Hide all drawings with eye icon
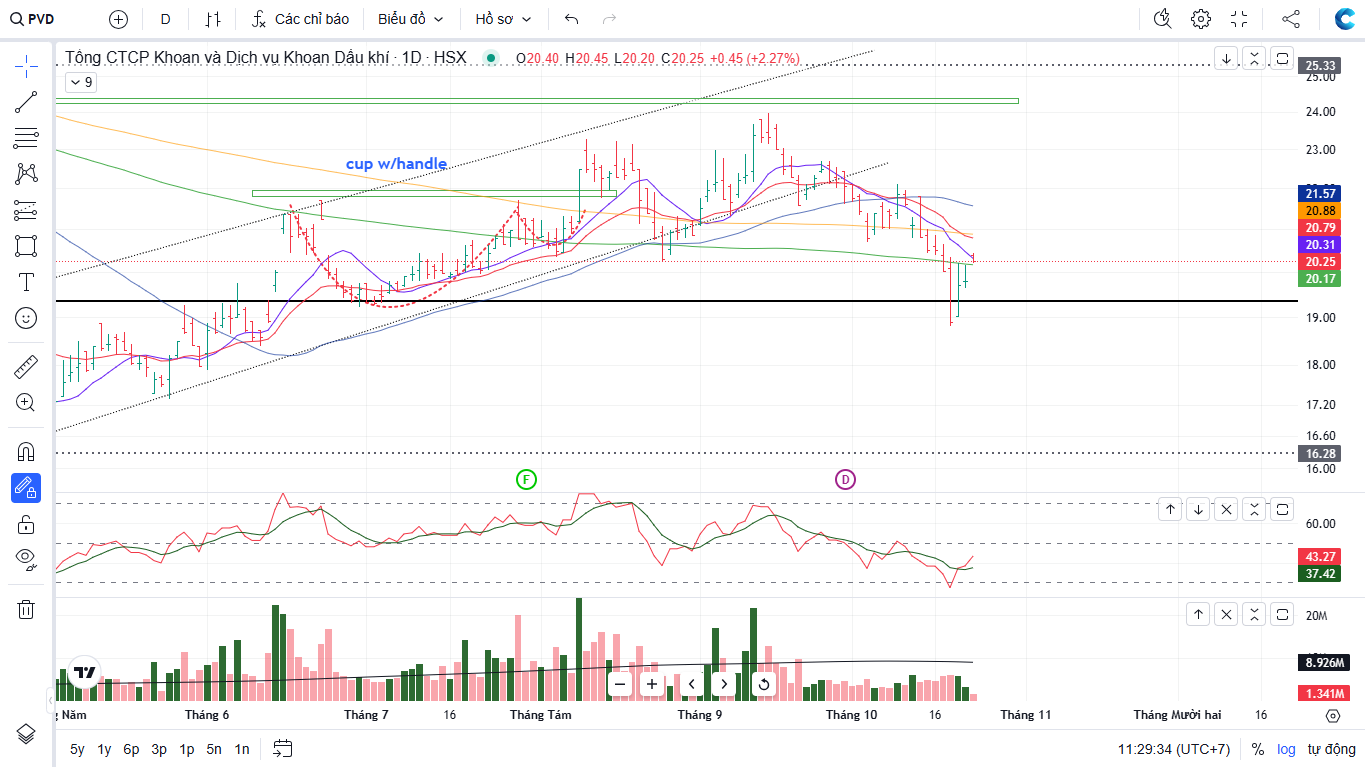This screenshot has height=767, width=1365. coord(26,558)
